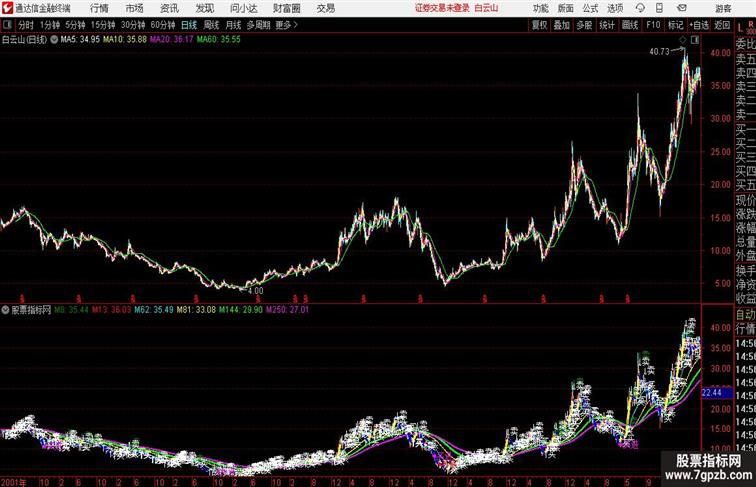The width and height of the screenshot is (756, 487).
Task: Switch to 60分钟 period
Action: point(163,25)
